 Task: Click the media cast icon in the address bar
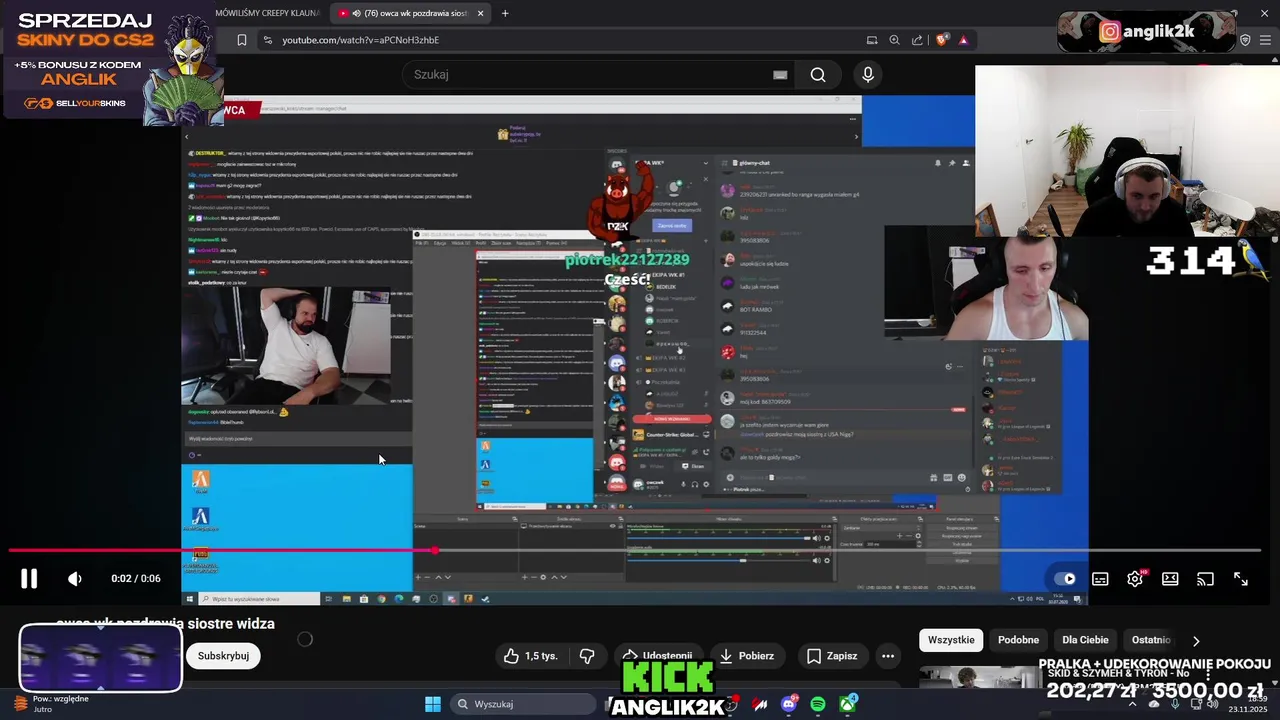click(872, 40)
